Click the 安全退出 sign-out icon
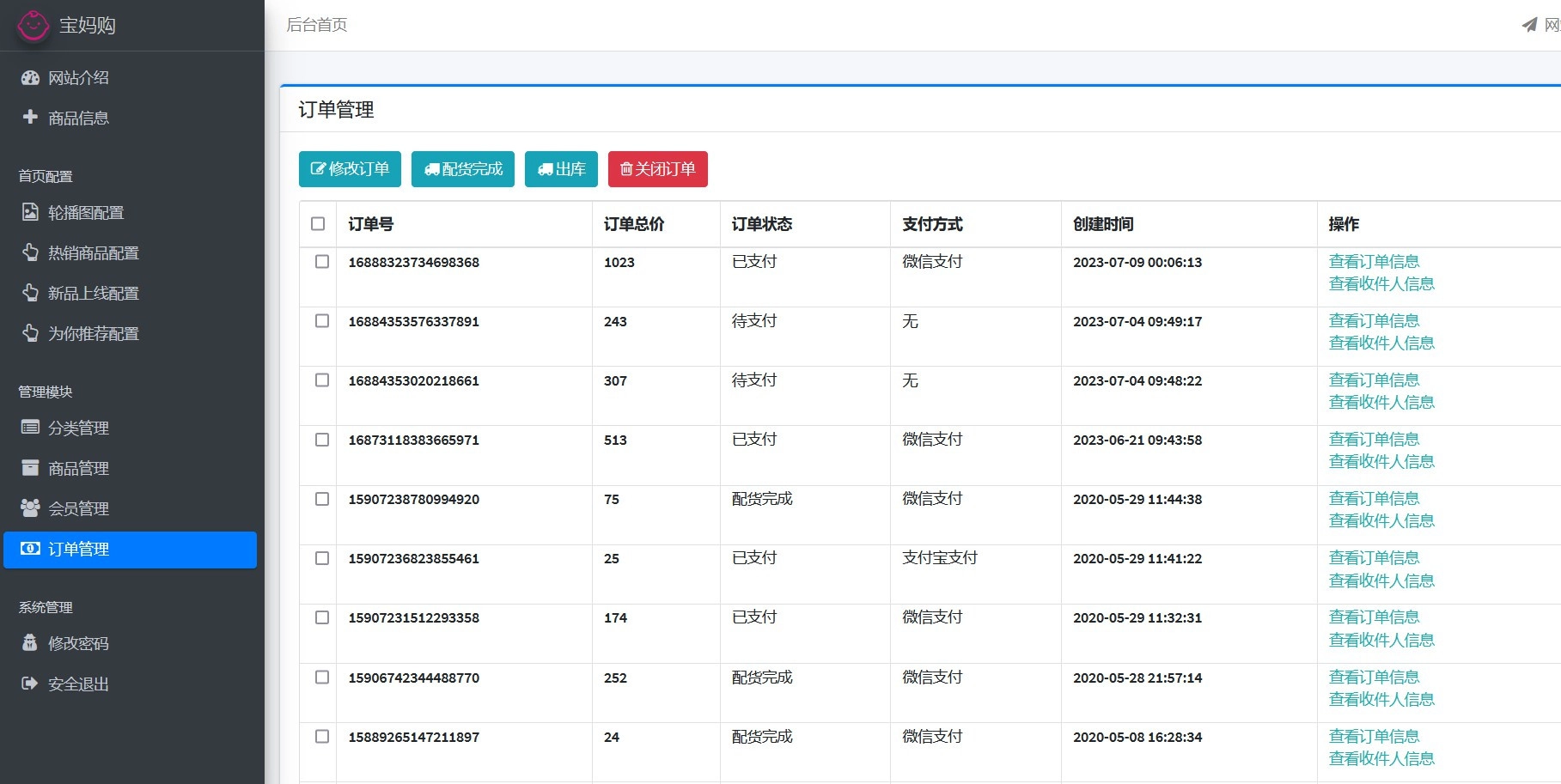Viewport: 1561px width, 784px height. (30, 684)
